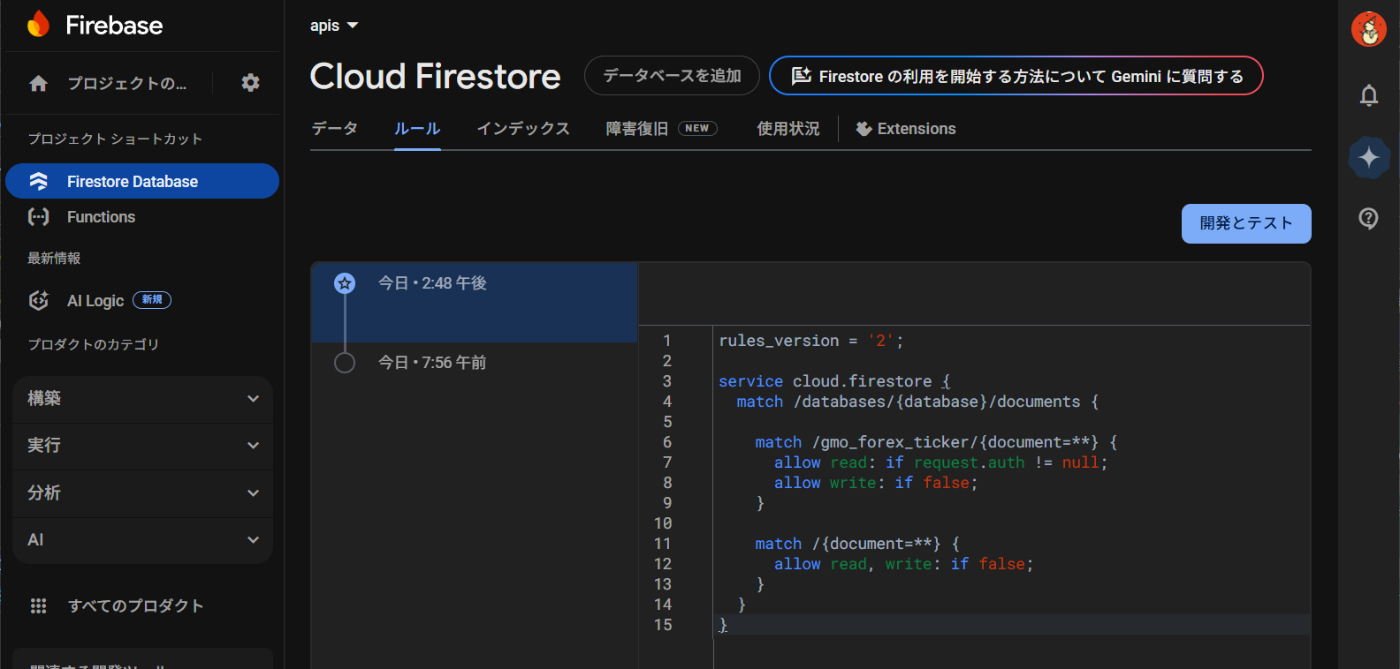Expand the AI category
This screenshot has height=669, width=1400.
[143, 540]
